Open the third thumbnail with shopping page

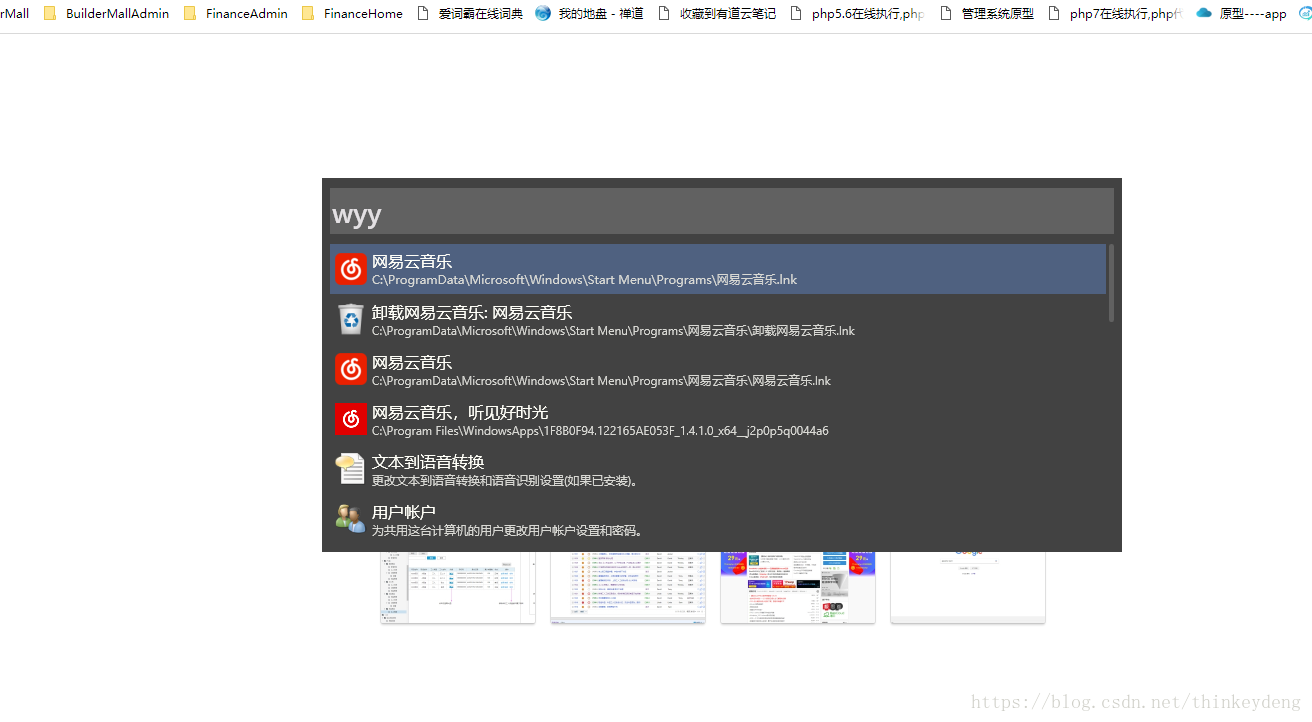tap(798, 587)
